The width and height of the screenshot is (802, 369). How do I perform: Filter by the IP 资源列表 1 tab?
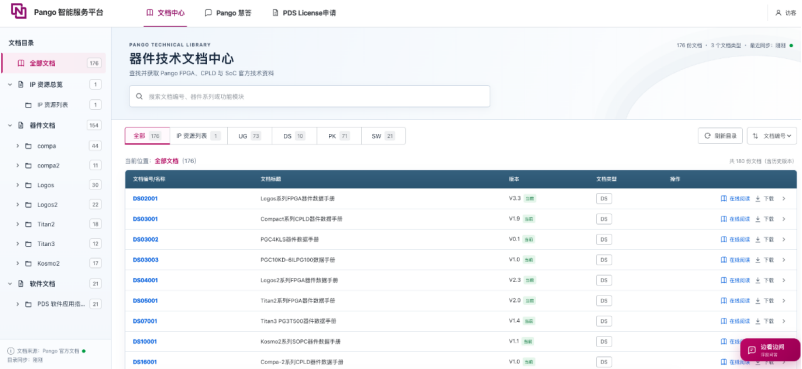pos(198,136)
